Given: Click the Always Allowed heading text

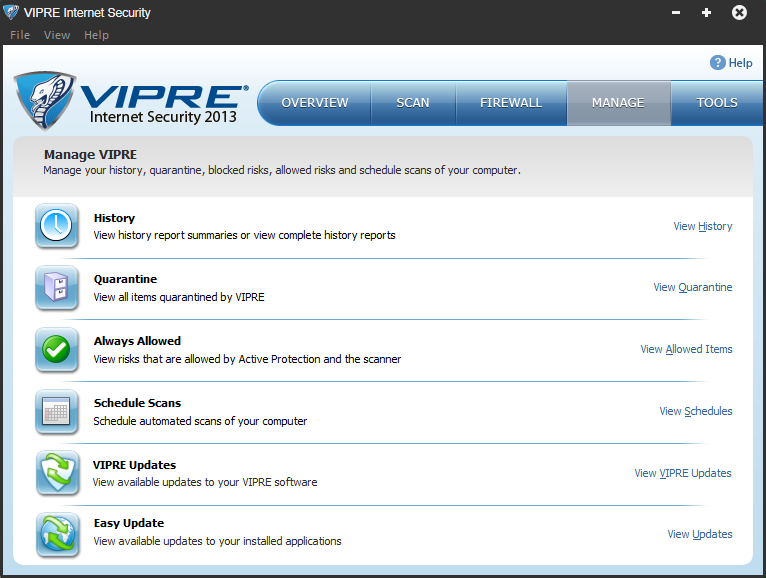Looking at the screenshot, I should point(137,341).
